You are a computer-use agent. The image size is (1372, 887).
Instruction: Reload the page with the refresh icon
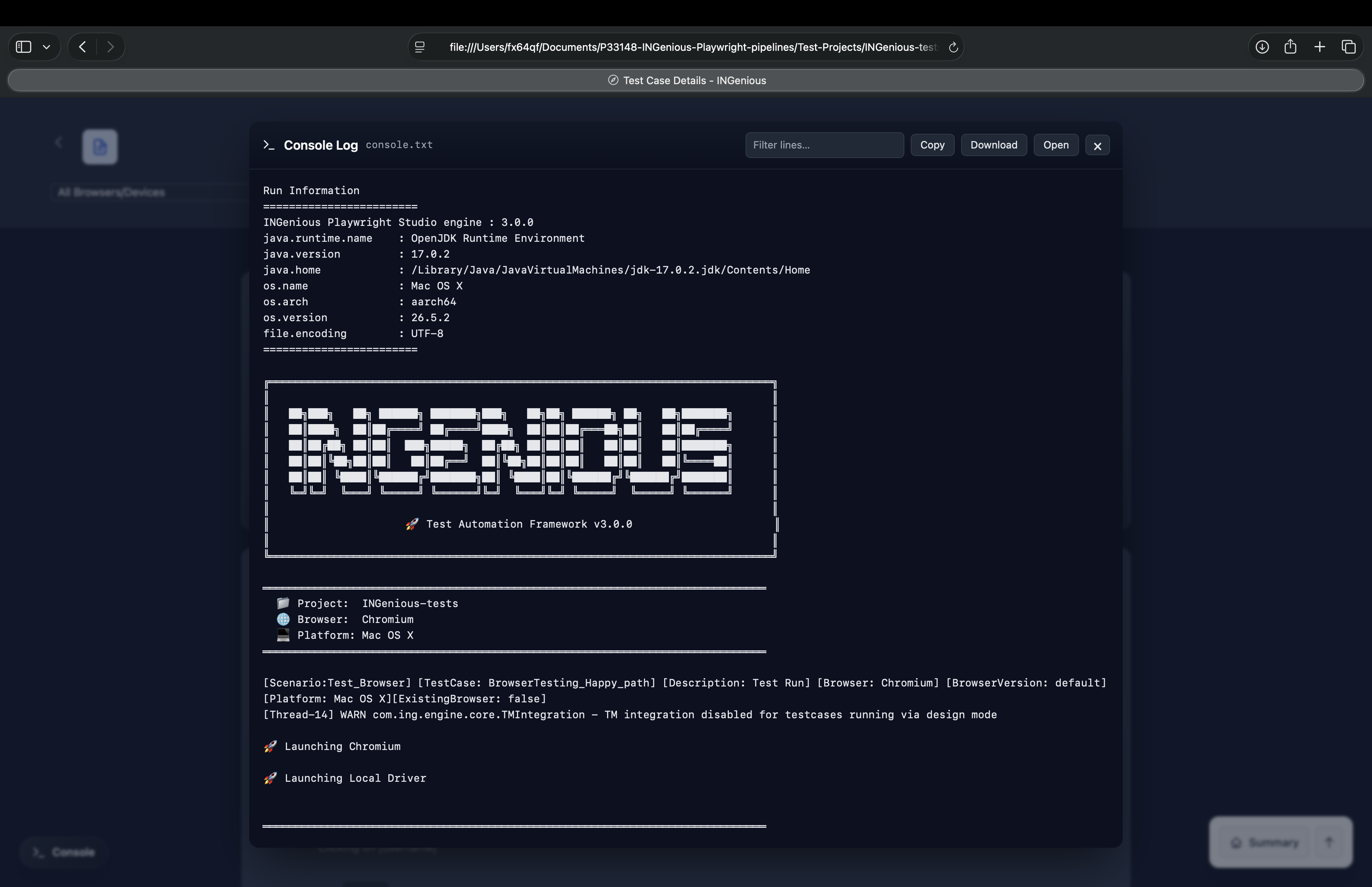click(x=953, y=47)
